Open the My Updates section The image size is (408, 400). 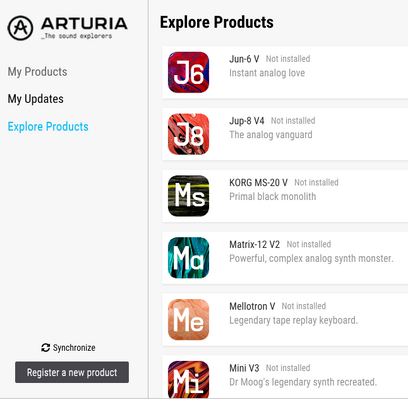coord(36,99)
